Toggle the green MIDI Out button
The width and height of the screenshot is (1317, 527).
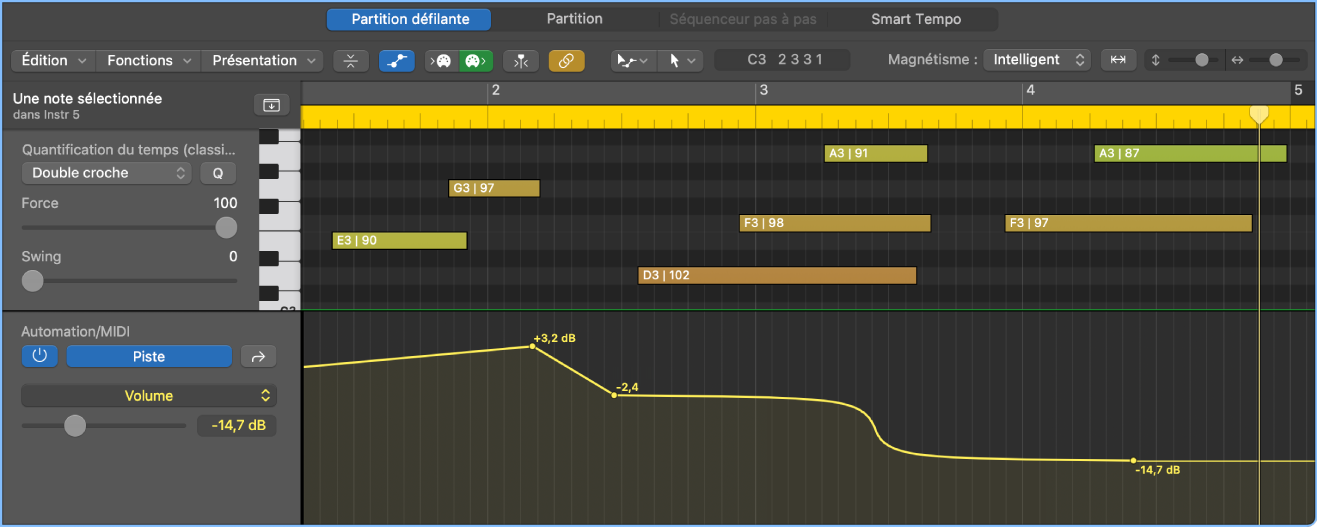click(474, 61)
